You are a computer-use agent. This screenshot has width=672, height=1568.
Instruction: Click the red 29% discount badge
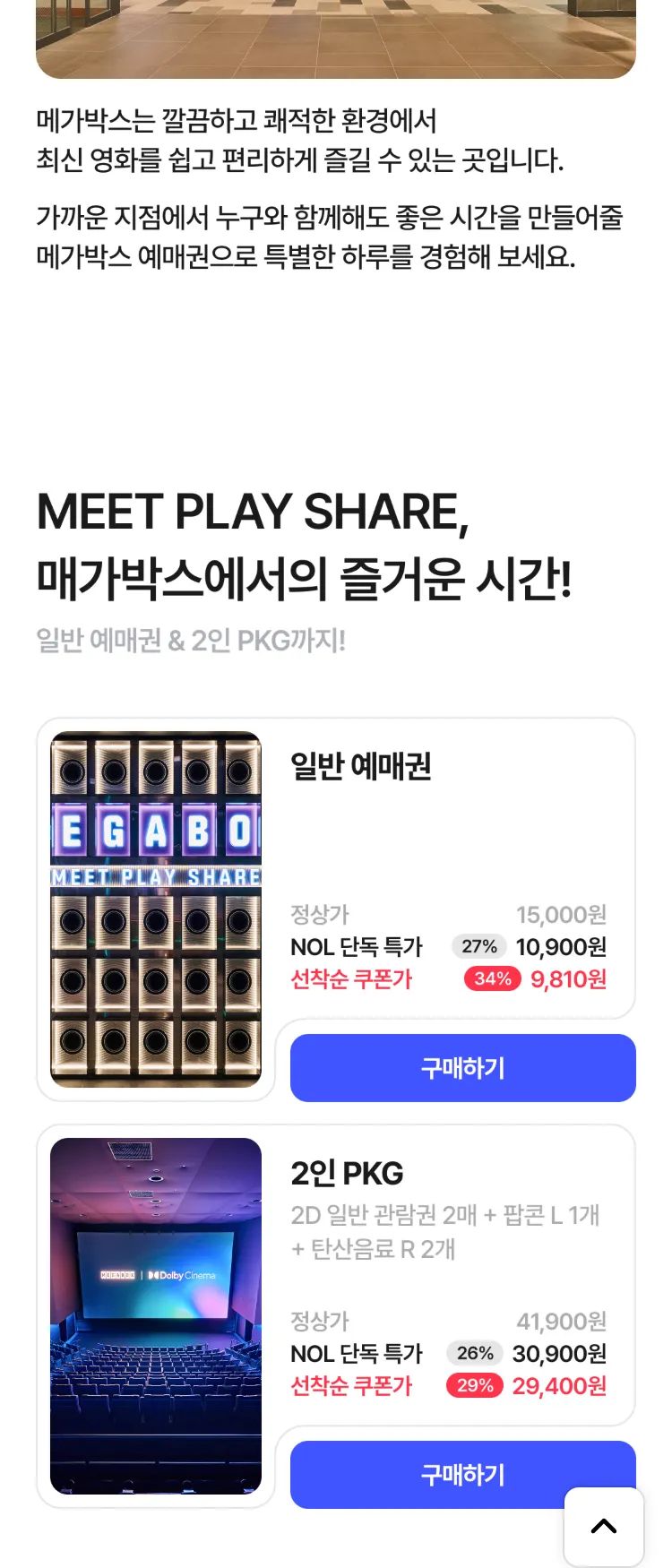[475, 1385]
